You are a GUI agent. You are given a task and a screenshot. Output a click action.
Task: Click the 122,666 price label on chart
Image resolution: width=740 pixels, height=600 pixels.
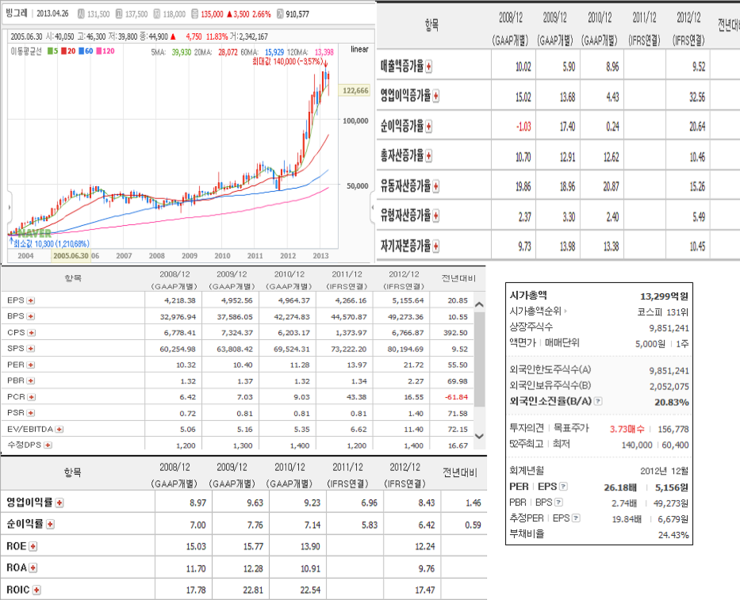[x=355, y=91]
